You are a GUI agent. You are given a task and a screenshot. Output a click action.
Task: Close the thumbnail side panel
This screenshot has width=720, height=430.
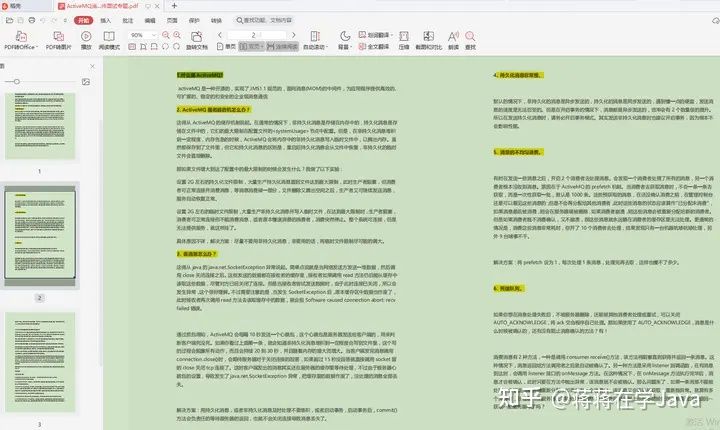click(x=92, y=66)
